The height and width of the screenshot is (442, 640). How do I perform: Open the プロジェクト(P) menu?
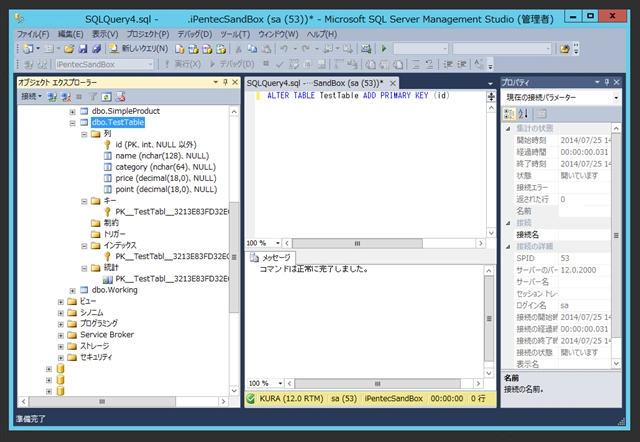(148, 34)
